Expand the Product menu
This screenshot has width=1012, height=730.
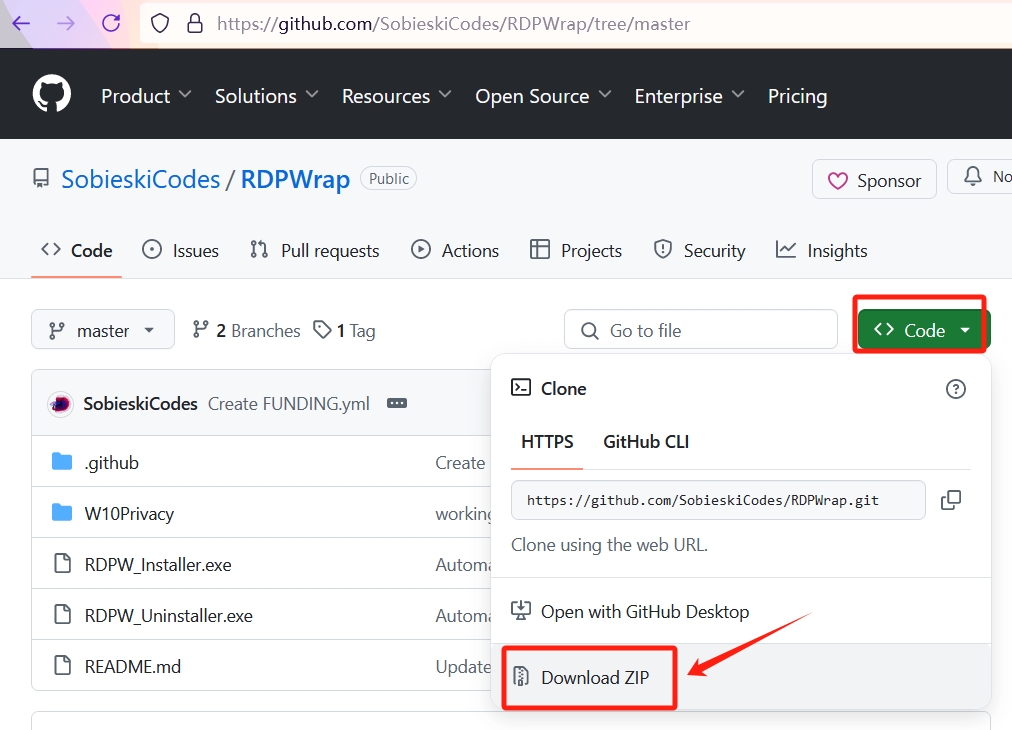click(146, 96)
